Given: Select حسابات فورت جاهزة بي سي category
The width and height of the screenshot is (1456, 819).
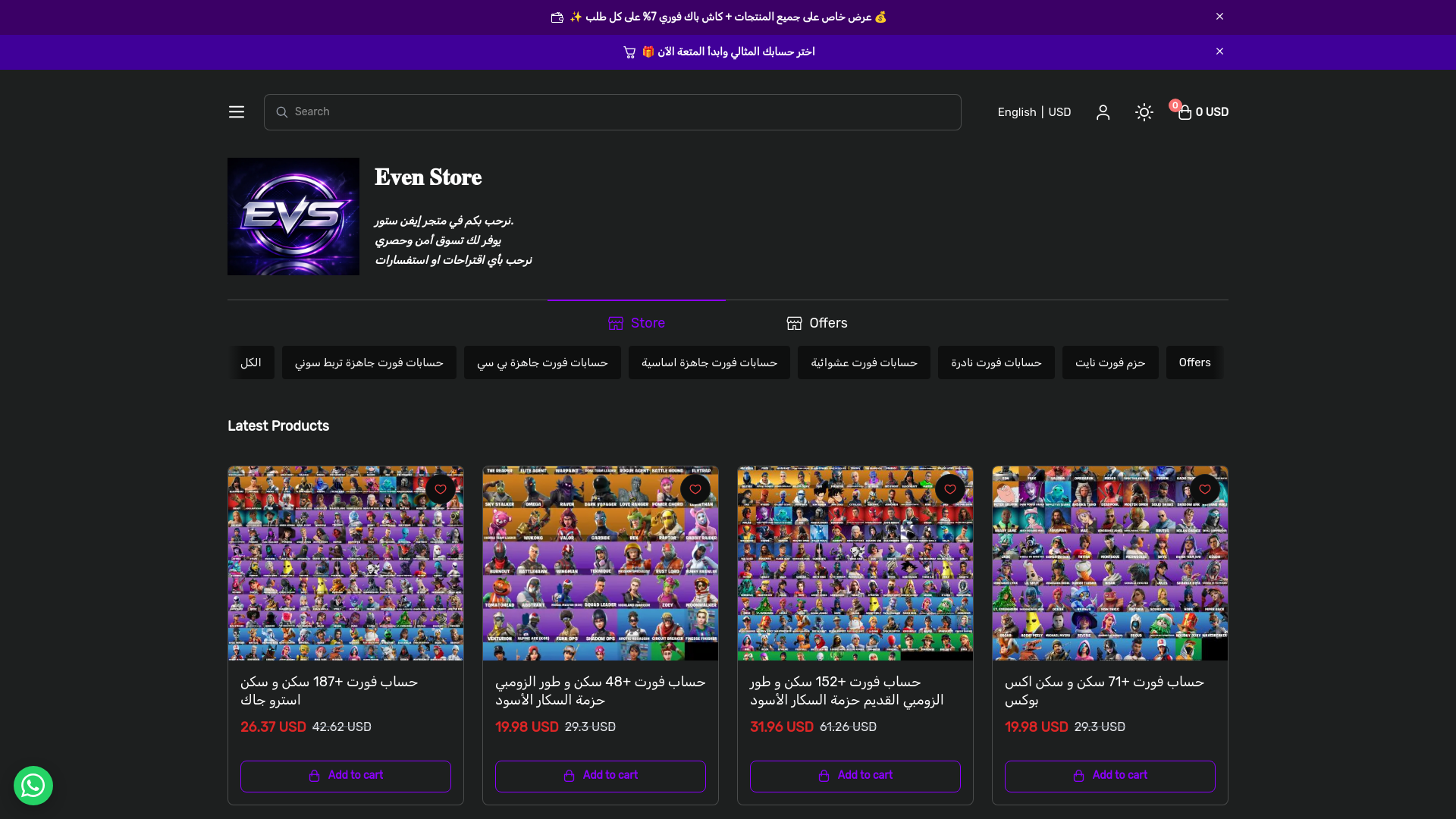Looking at the screenshot, I should 542,362.
